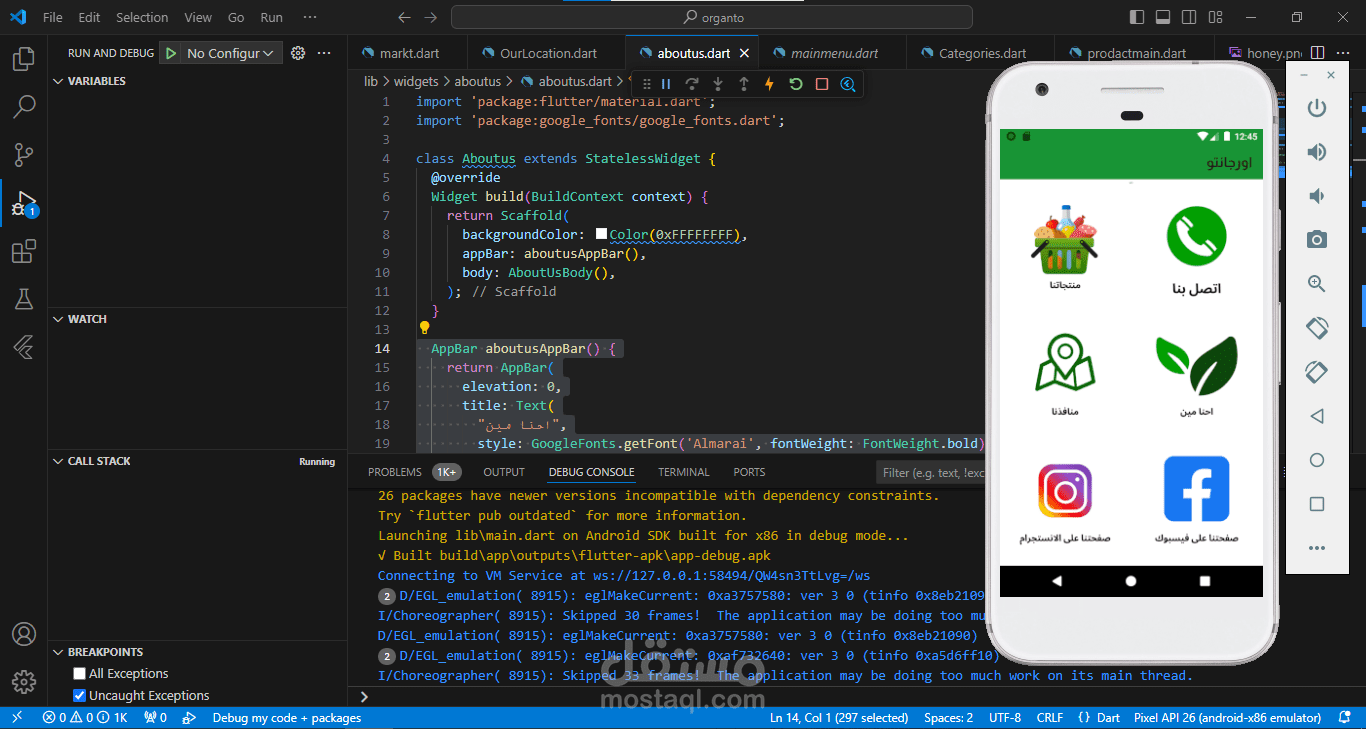Toggle the bottom panel layout icon
This screenshot has height=729, width=1366.
[x=1163, y=17]
